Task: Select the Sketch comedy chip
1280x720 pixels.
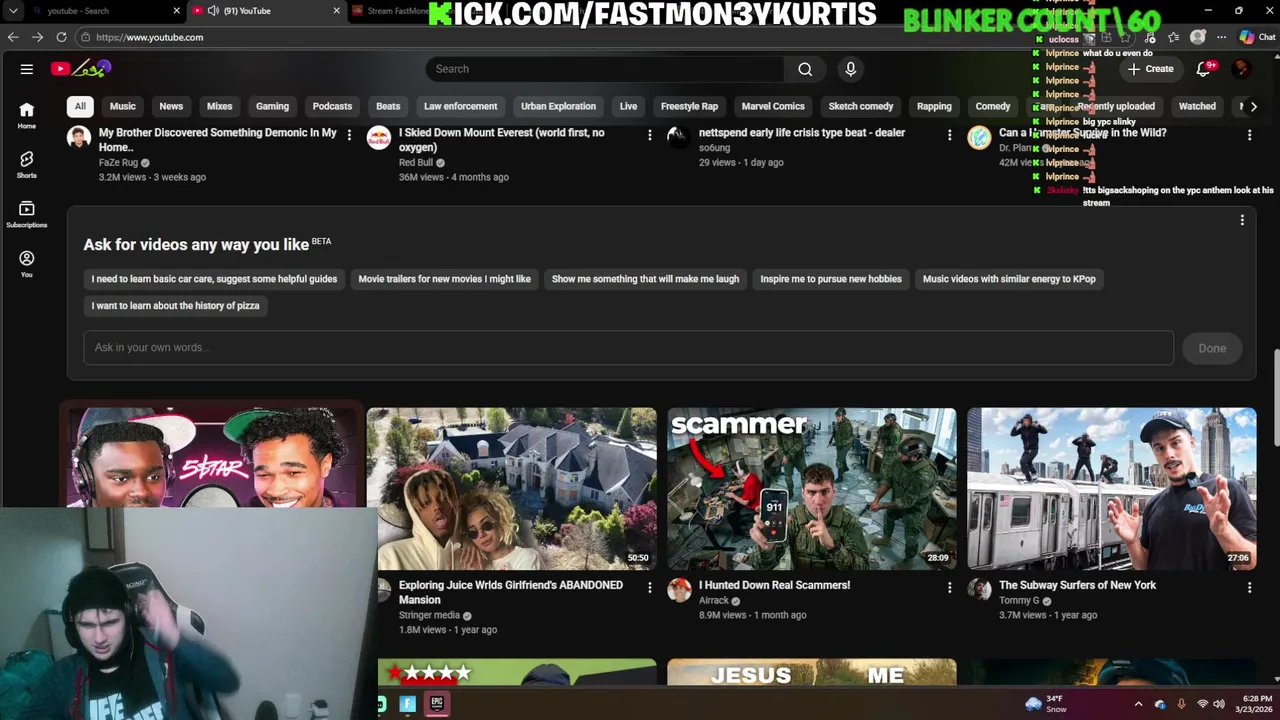Action: pyautogui.click(x=861, y=106)
